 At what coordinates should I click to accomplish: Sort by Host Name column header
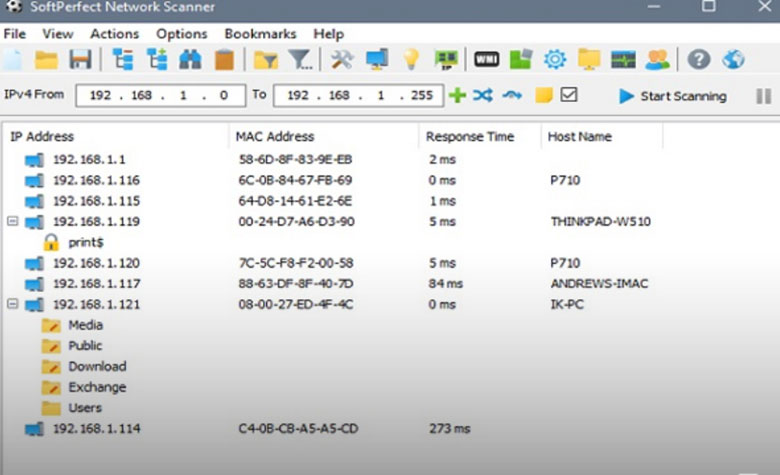pyautogui.click(x=602, y=136)
